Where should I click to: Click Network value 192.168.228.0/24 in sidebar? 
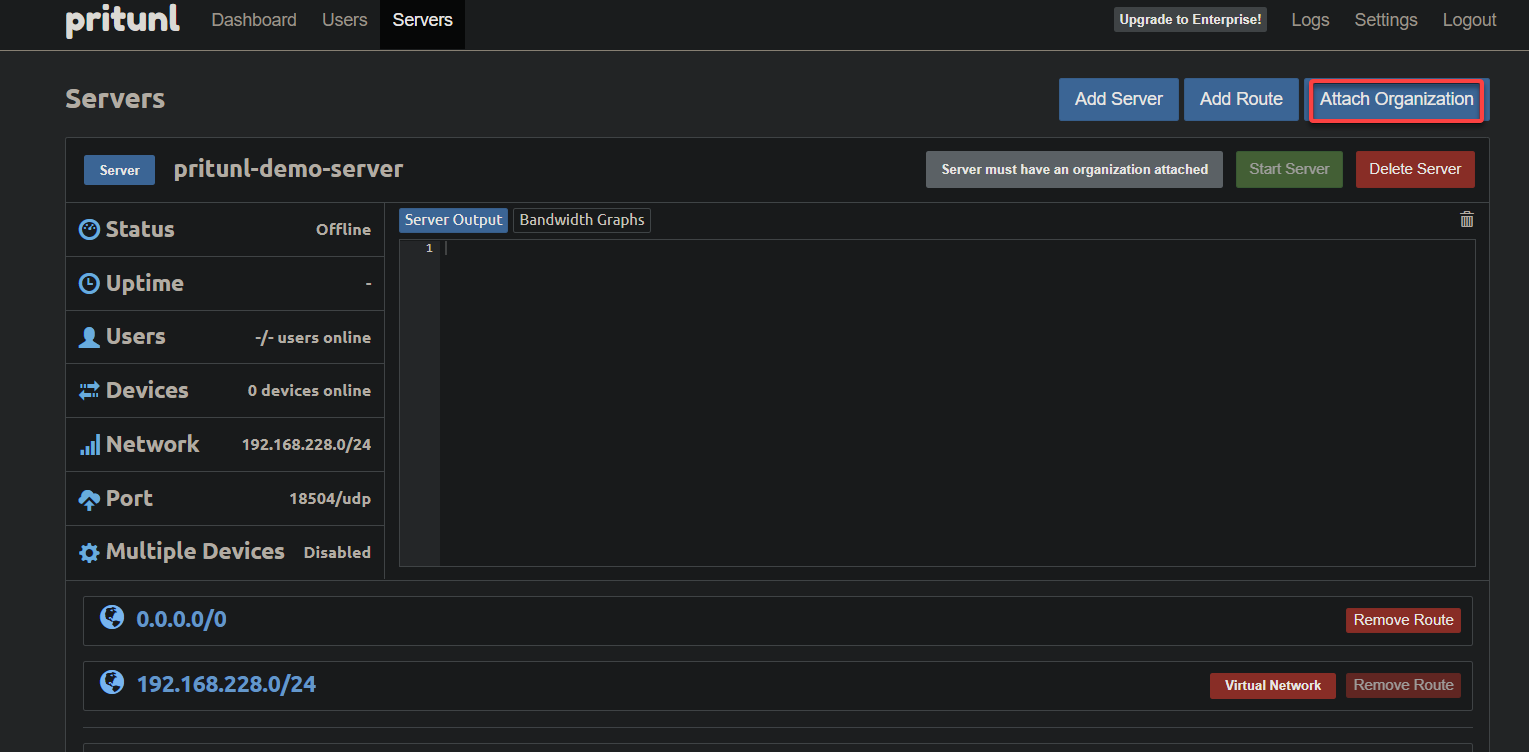[x=306, y=444]
